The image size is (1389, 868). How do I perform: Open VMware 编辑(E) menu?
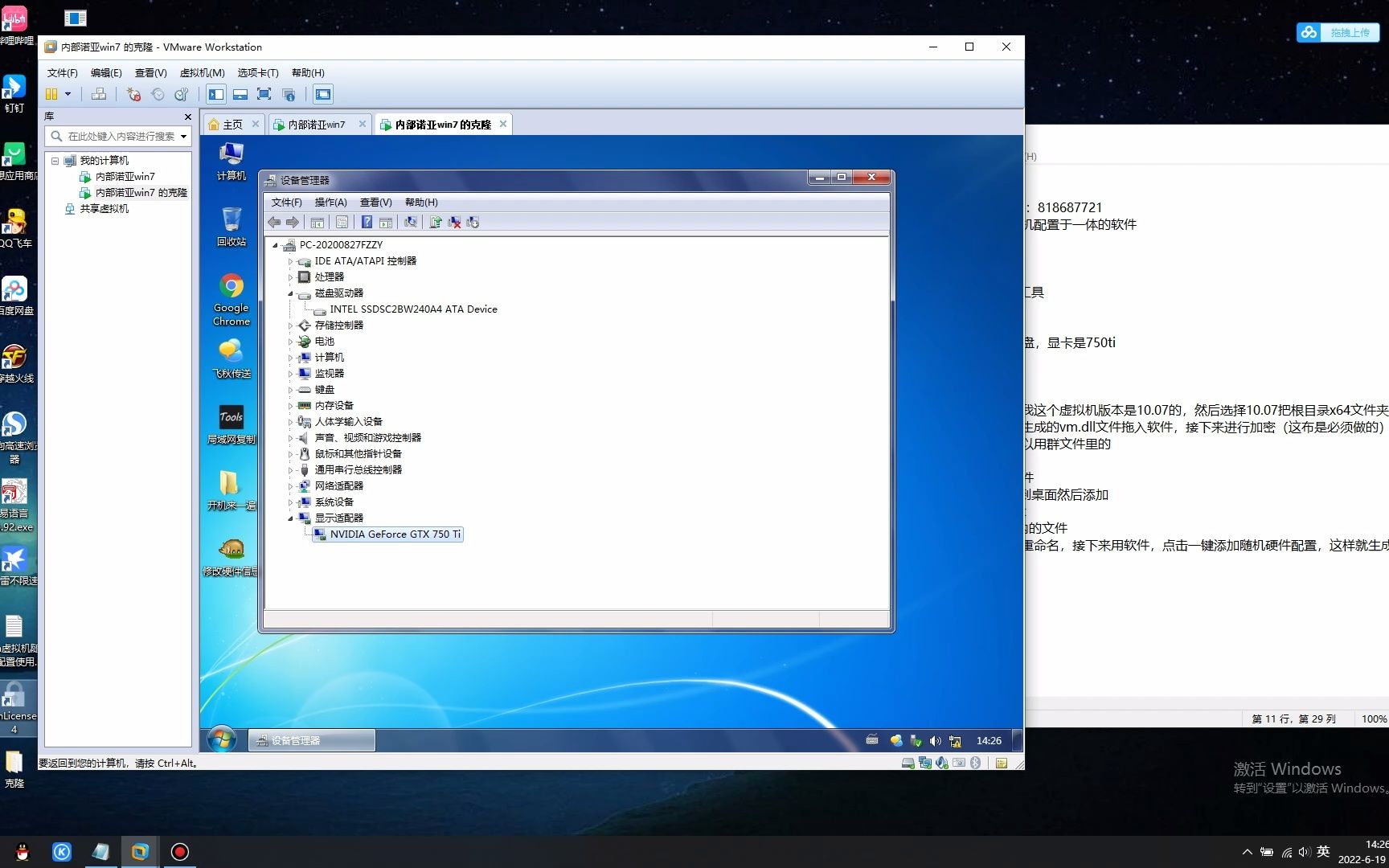tap(106, 72)
